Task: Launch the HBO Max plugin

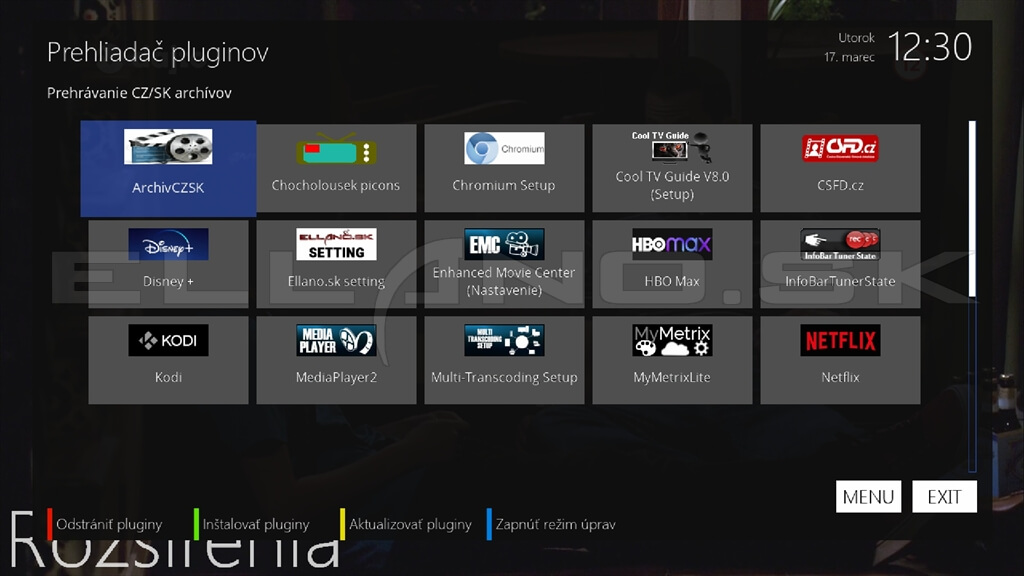Action: [x=672, y=264]
